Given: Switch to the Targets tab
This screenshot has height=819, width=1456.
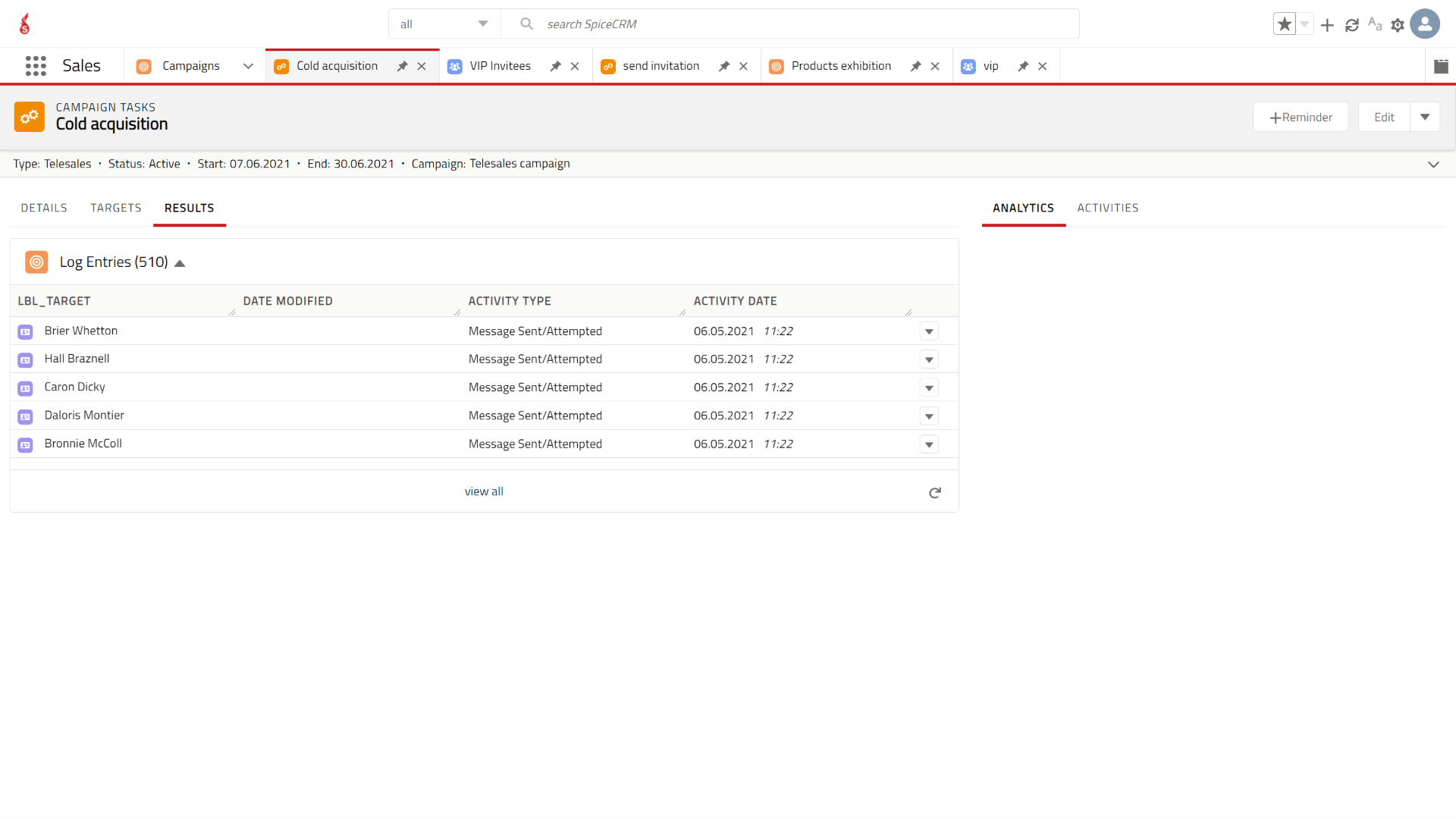Looking at the screenshot, I should click(x=116, y=209).
